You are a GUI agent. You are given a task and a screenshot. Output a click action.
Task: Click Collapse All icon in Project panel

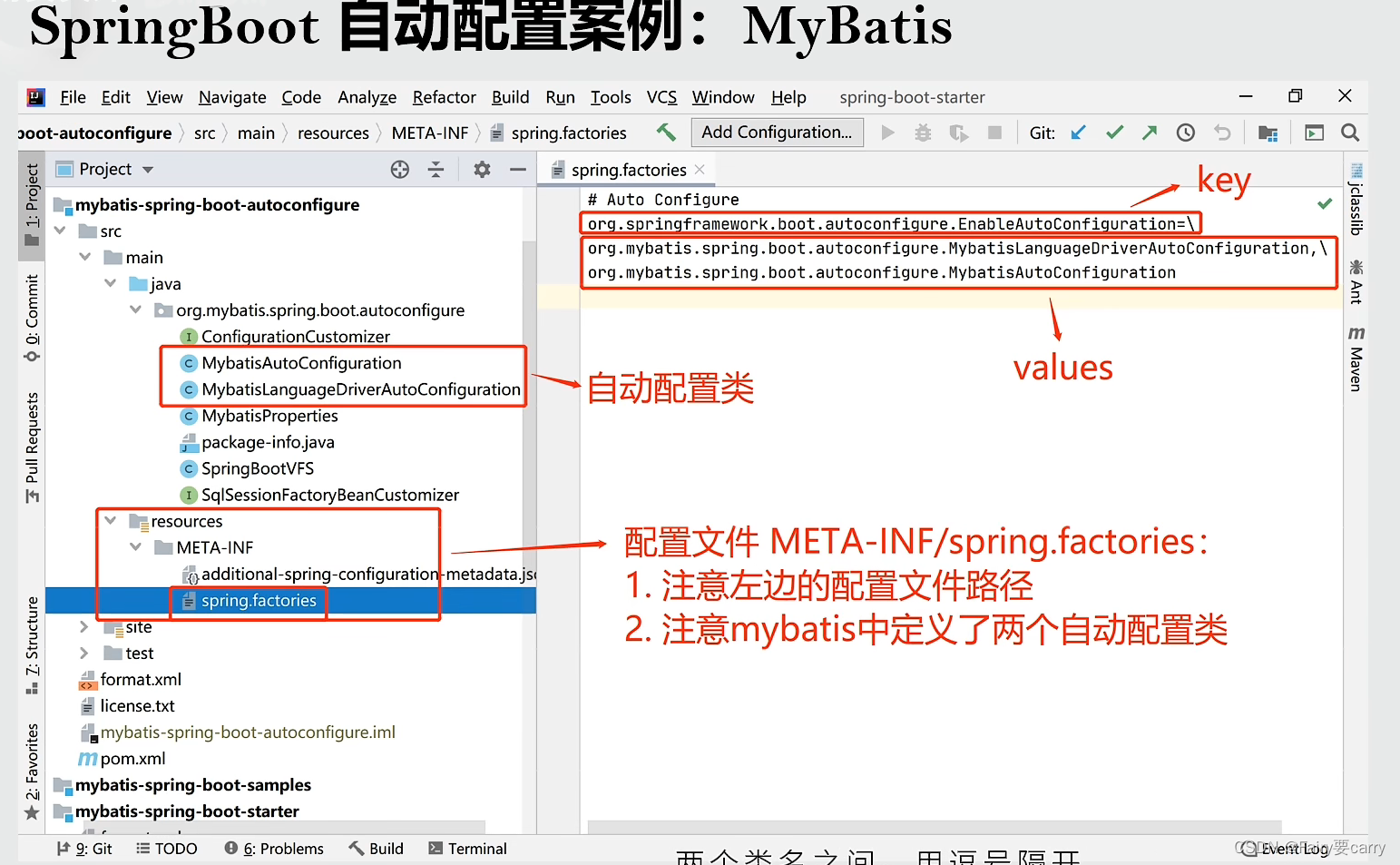(436, 169)
